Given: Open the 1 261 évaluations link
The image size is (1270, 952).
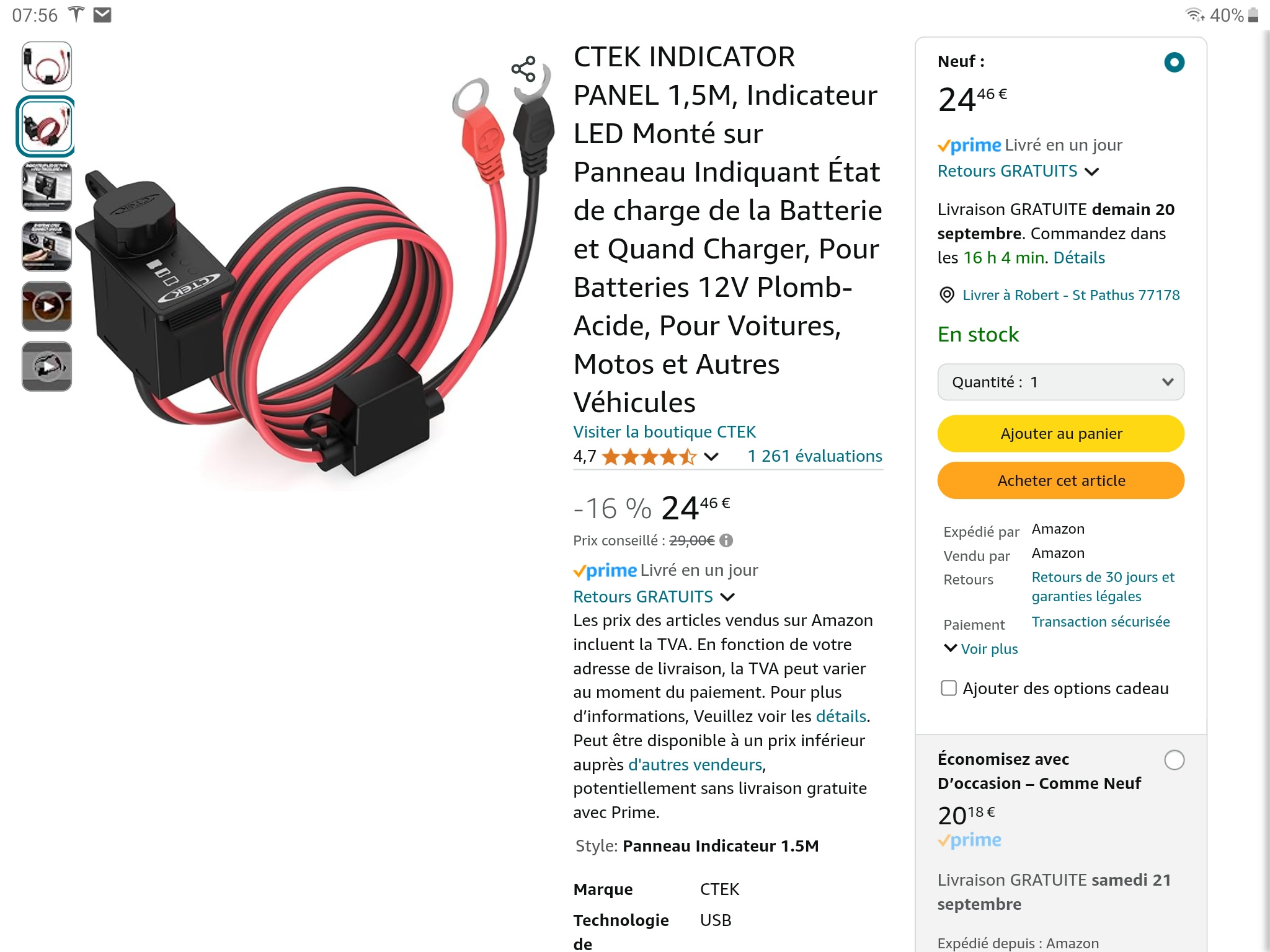Looking at the screenshot, I should (815, 456).
